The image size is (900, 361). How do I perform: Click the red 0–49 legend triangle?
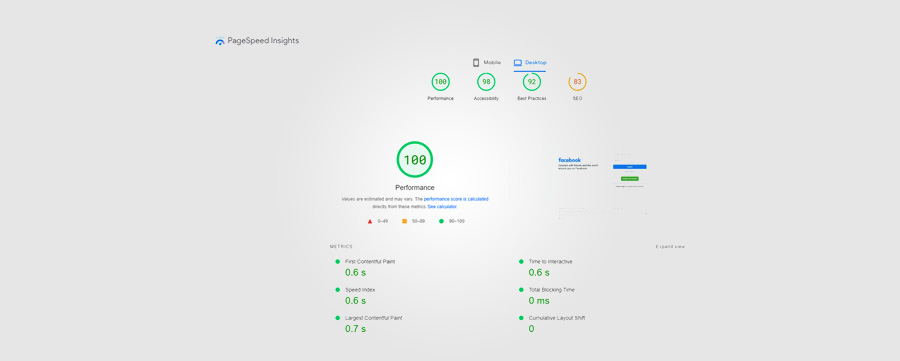coord(370,221)
